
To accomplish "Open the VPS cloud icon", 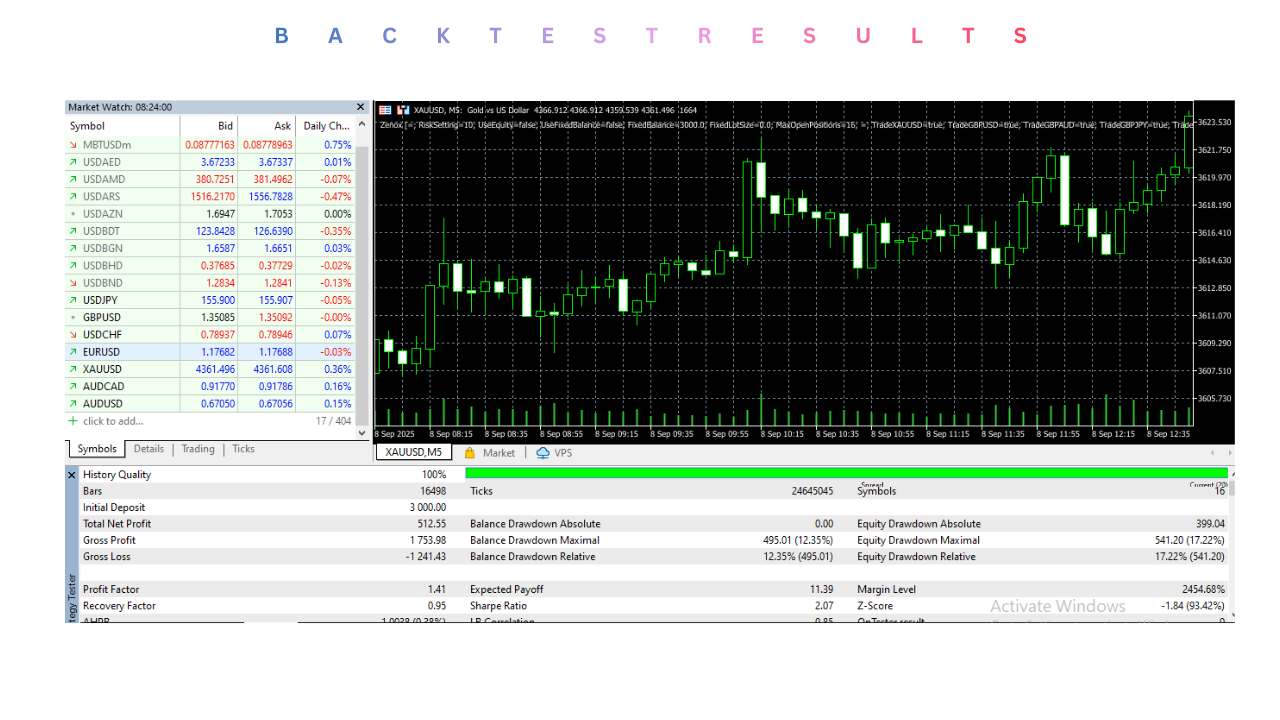I will [x=543, y=453].
